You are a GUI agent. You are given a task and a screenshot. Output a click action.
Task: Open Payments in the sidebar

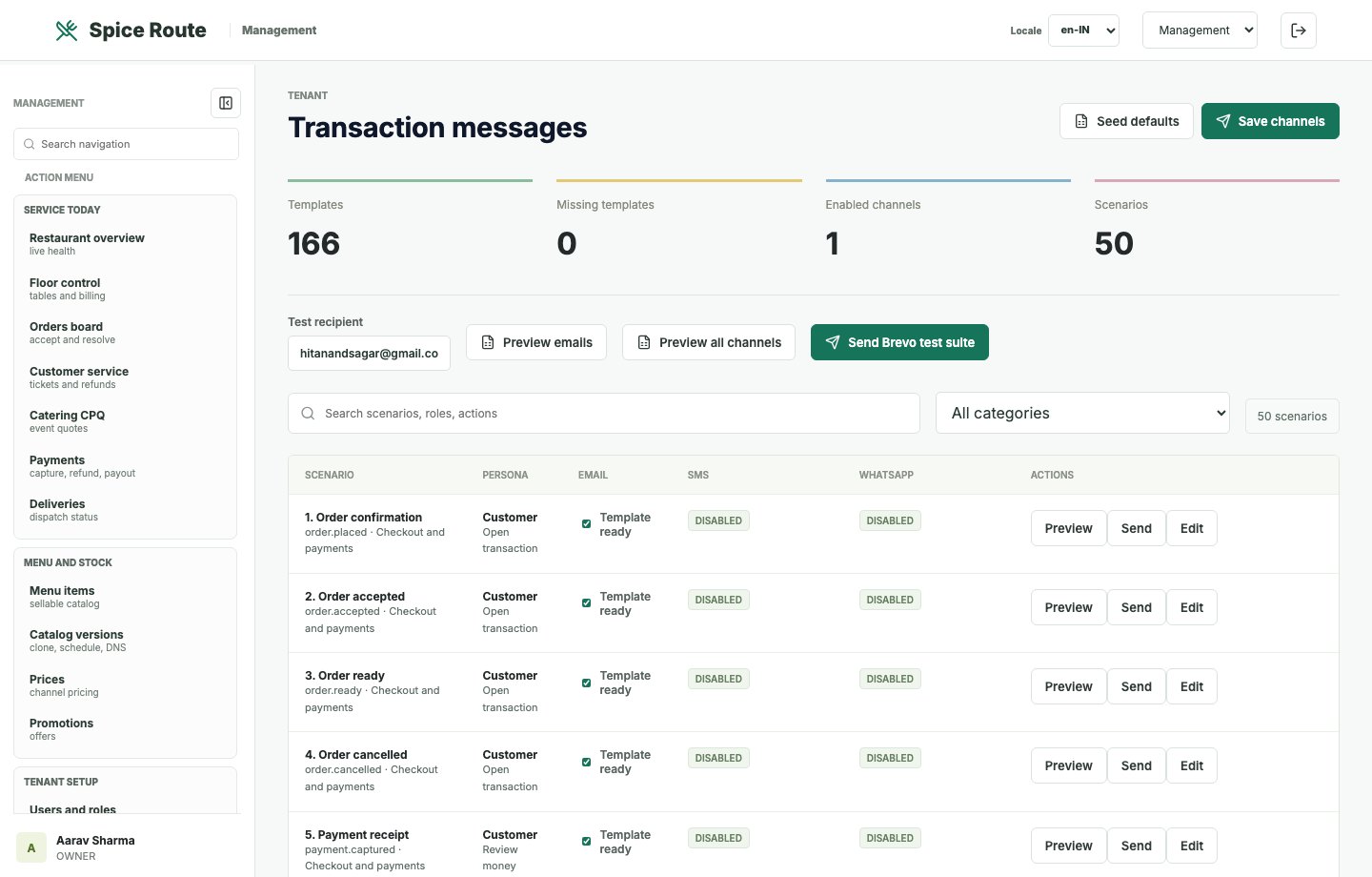pyautogui.click(x=125, y=466)
